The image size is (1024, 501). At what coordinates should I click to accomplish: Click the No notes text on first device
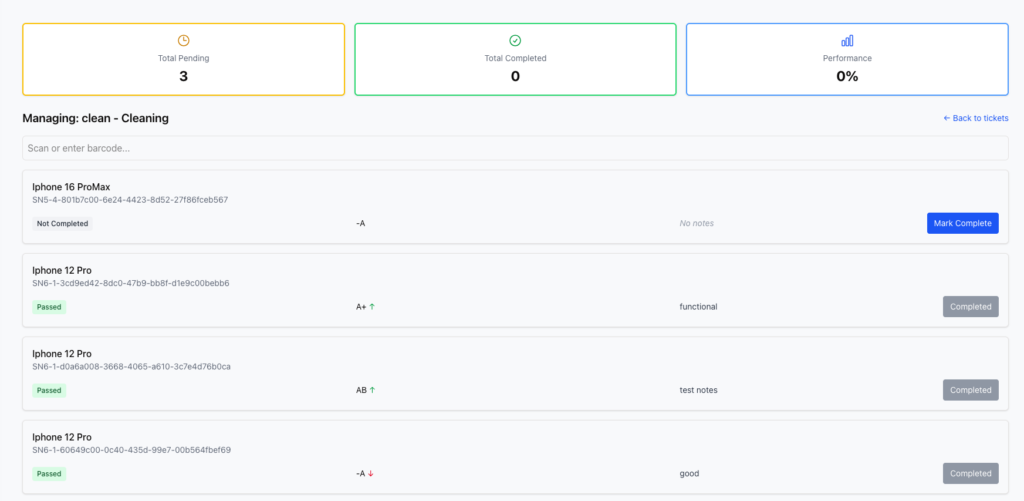pos(697,223)
